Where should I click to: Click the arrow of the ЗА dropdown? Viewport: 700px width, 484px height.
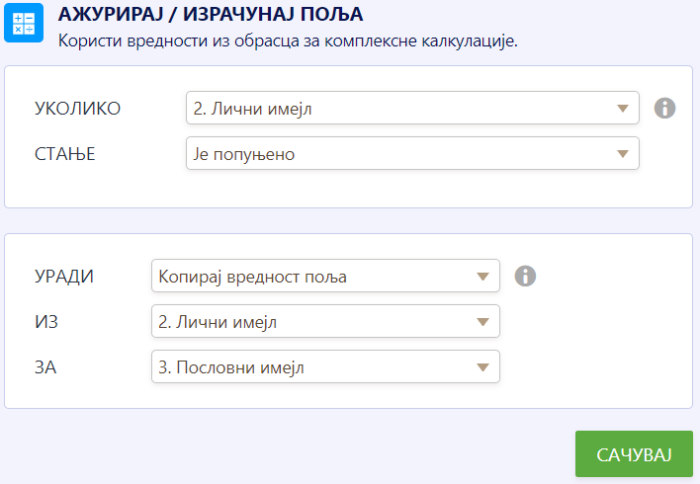(484, 367)
